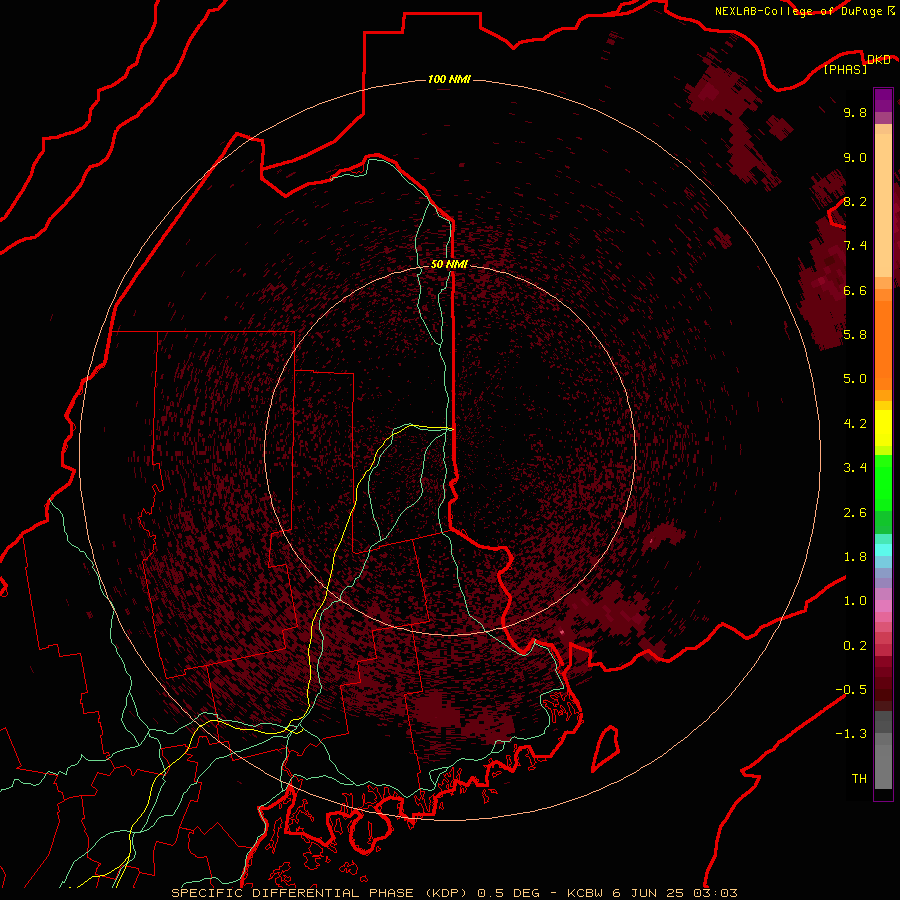Click the -1.3 legend value

click(851, 734)
